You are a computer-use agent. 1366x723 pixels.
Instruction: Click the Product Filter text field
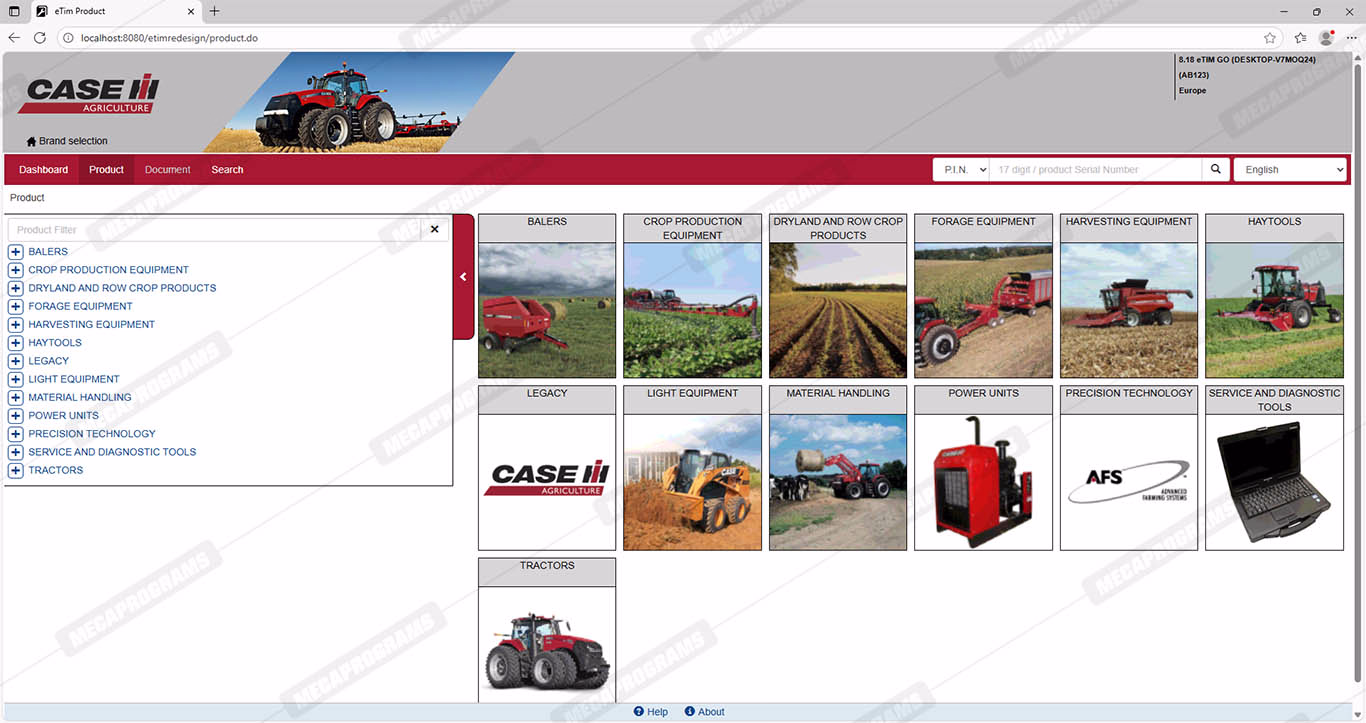coord(215,230)
